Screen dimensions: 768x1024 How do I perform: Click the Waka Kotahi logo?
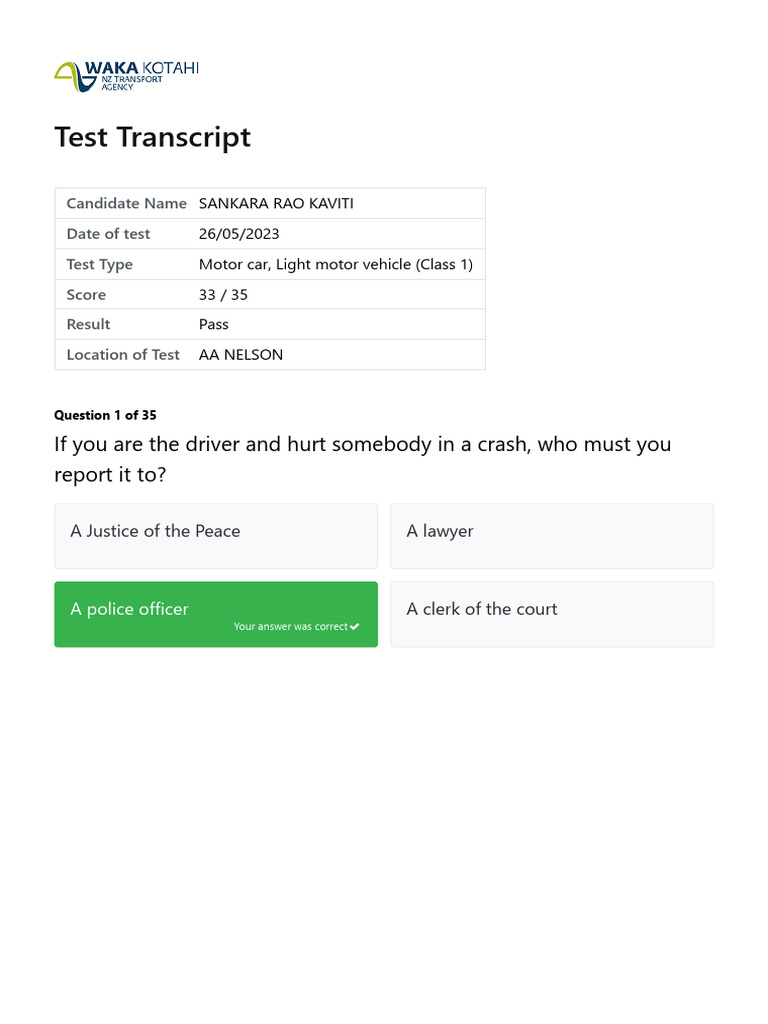tap(125, 76)
